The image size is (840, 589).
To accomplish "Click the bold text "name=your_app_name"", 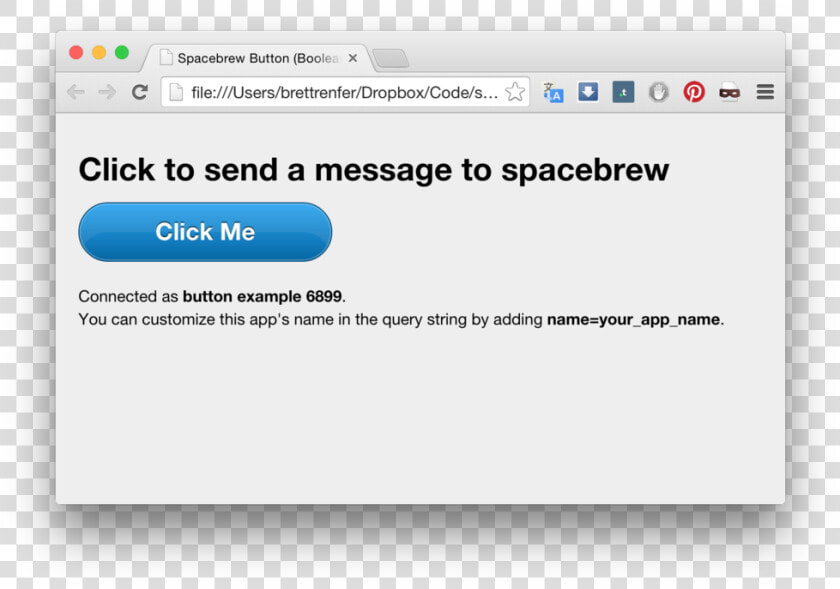I will point(633,320).
